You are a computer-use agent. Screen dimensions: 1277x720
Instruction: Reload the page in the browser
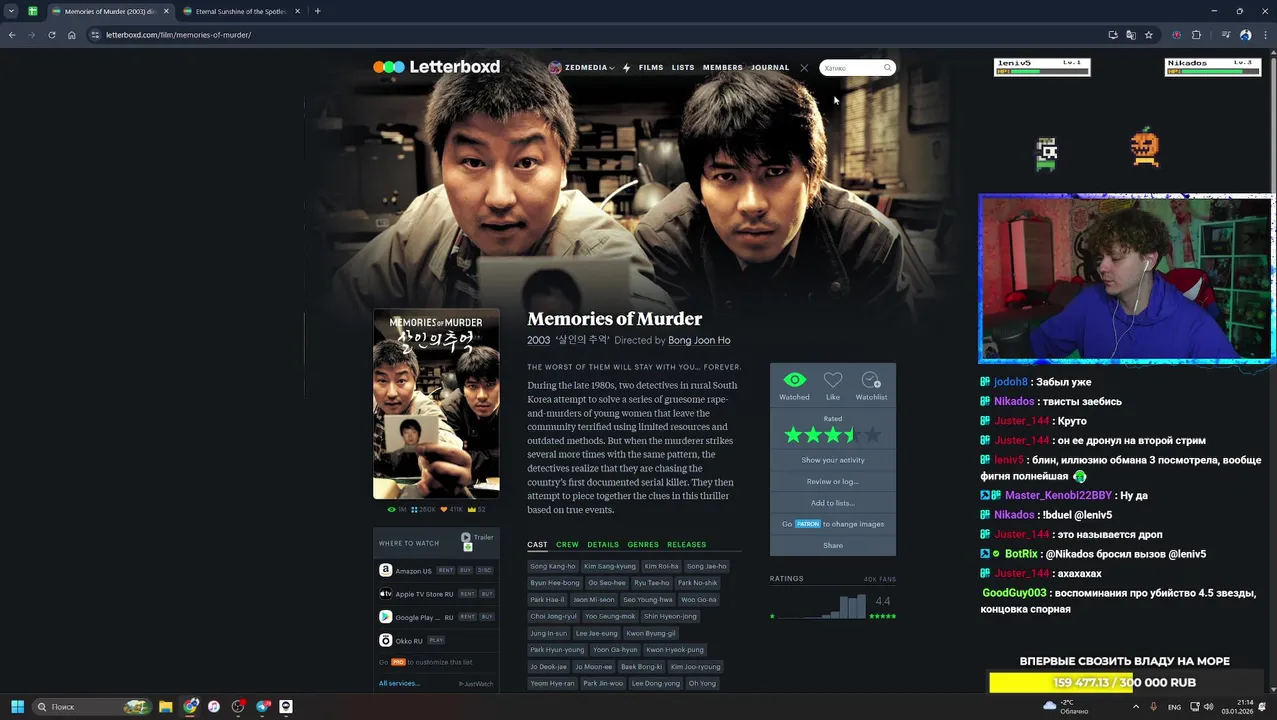point(52,35)
